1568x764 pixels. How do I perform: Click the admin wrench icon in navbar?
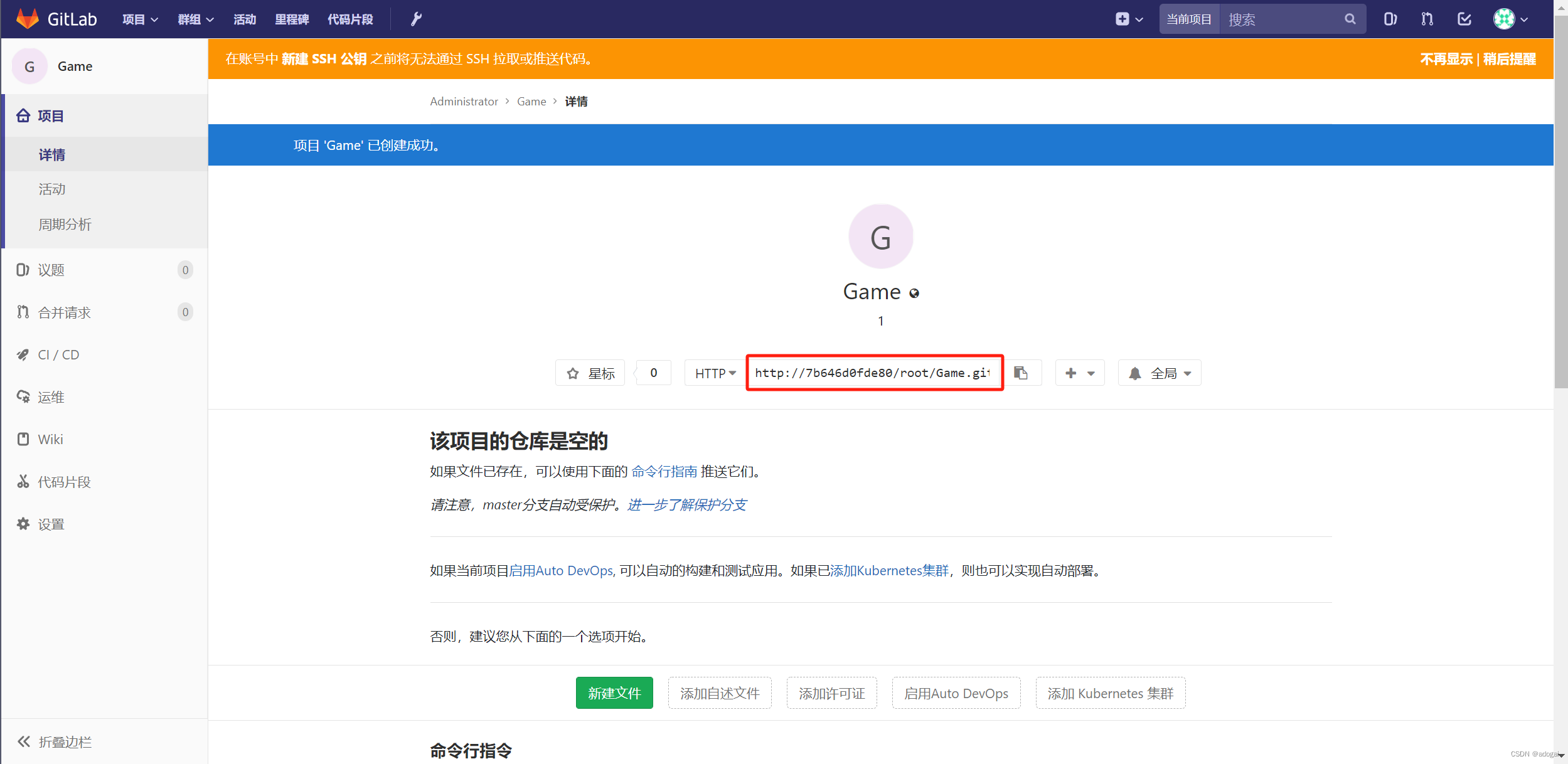pyautogui.click(x=416, y=19)
